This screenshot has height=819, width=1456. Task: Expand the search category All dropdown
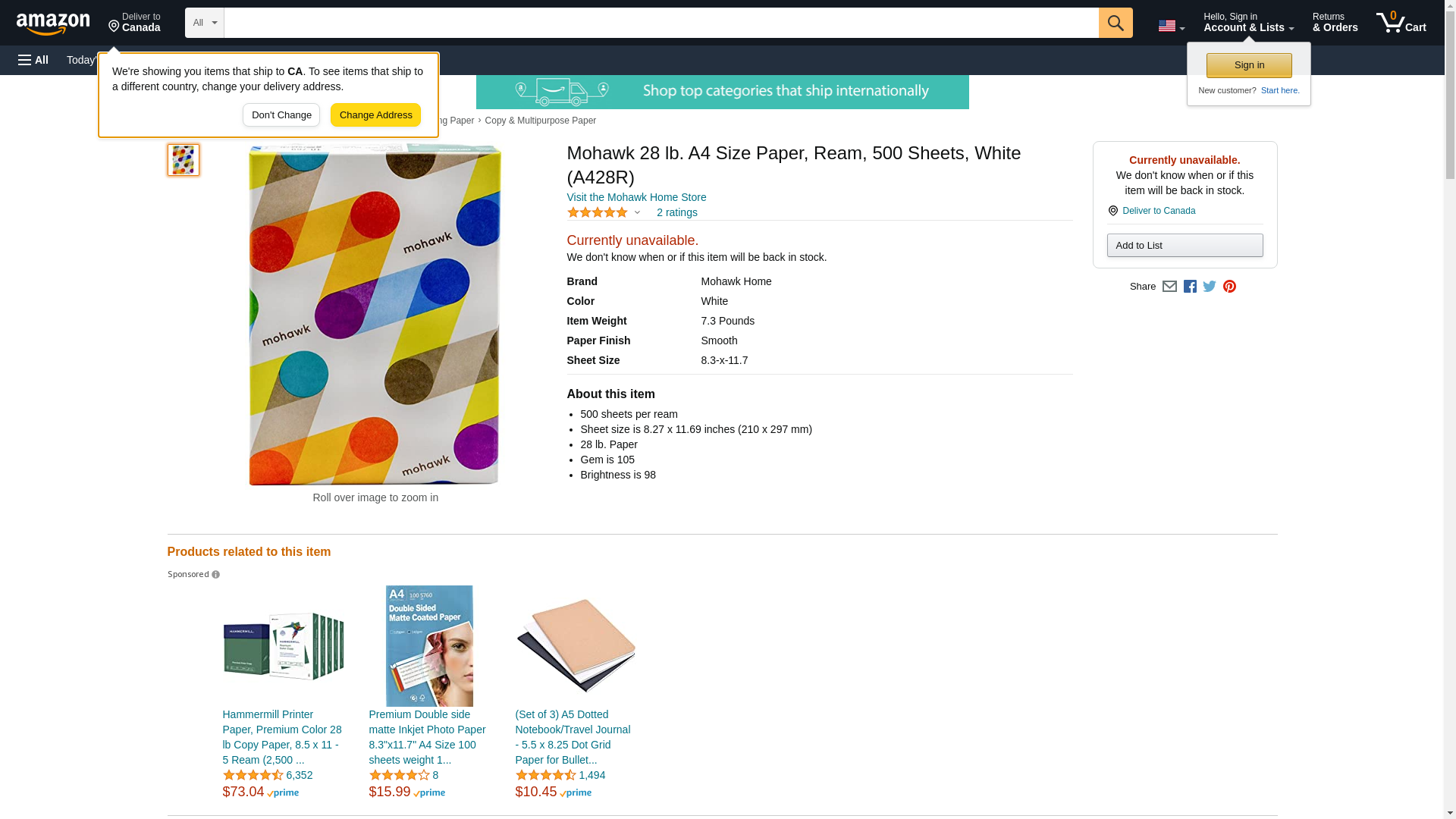pos(204,23)
